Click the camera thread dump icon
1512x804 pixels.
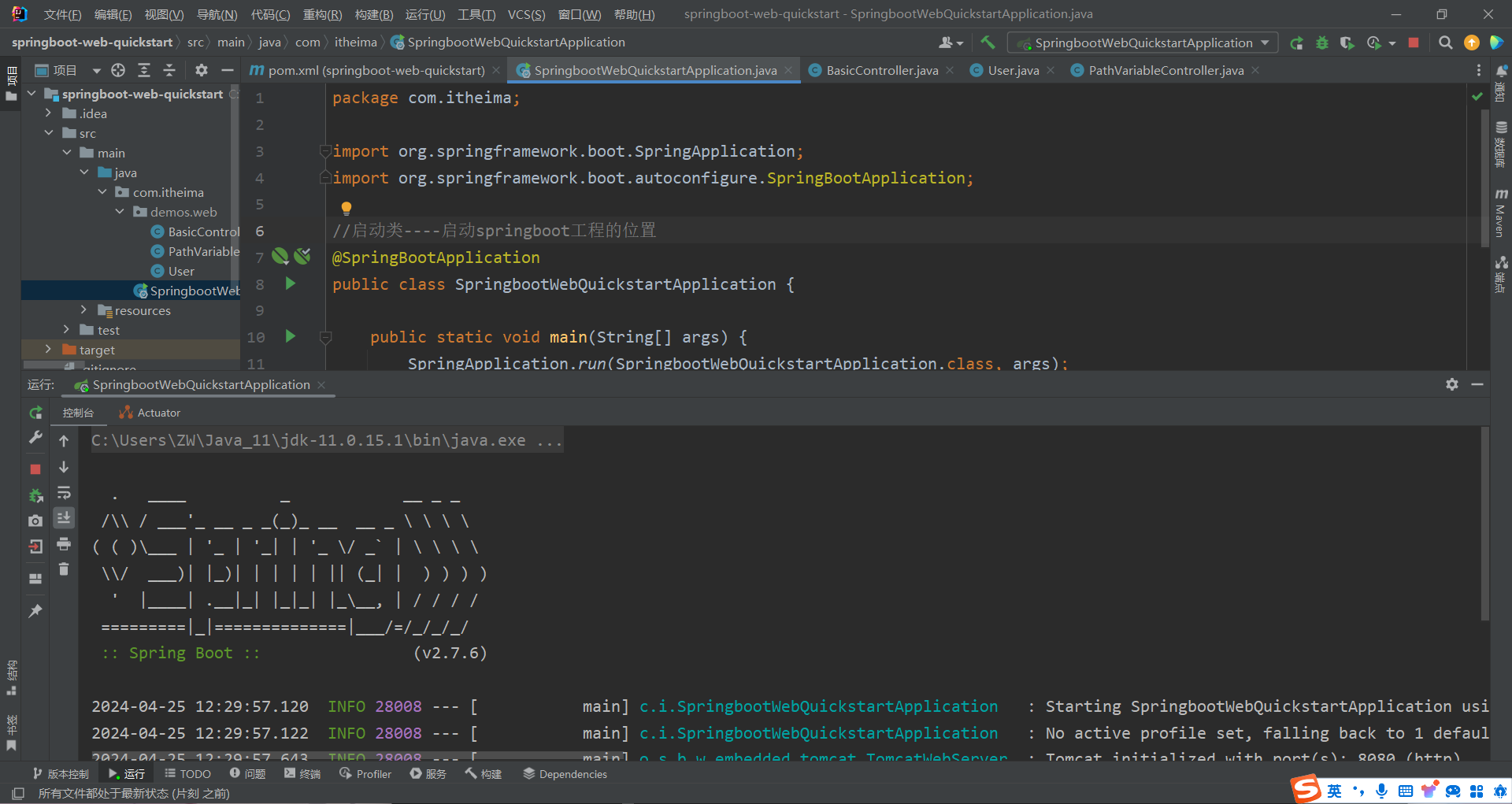(35, 521)
